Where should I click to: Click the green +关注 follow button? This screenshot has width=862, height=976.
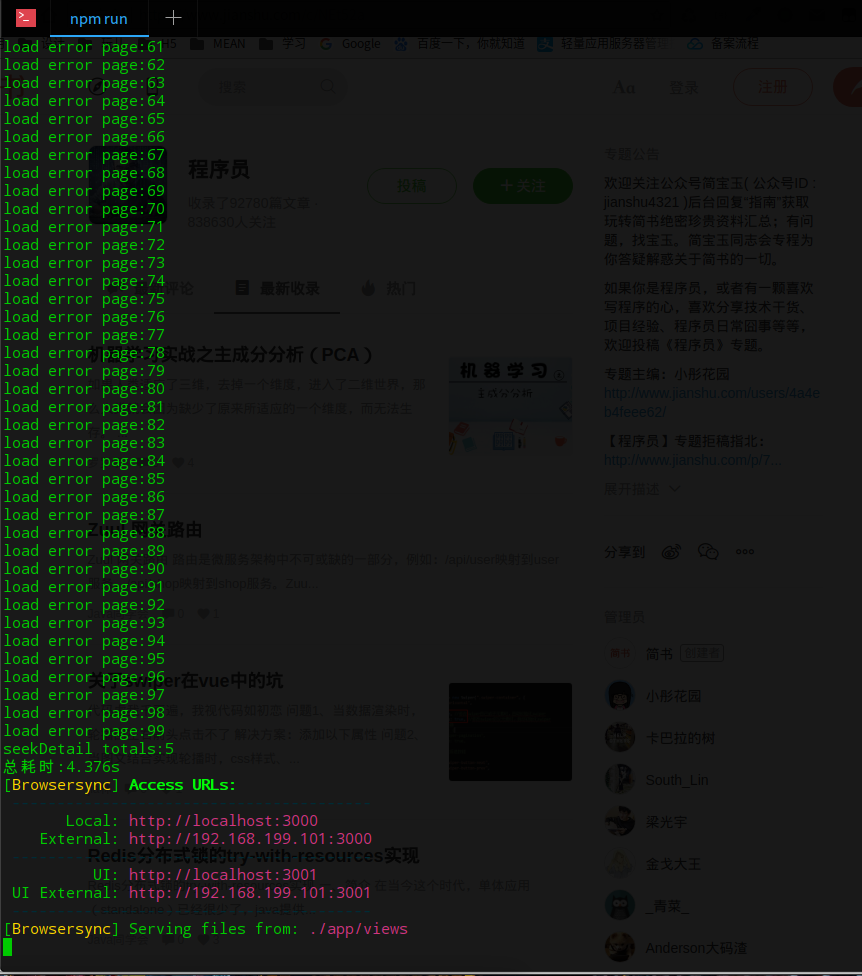click(x=523, y=185)
